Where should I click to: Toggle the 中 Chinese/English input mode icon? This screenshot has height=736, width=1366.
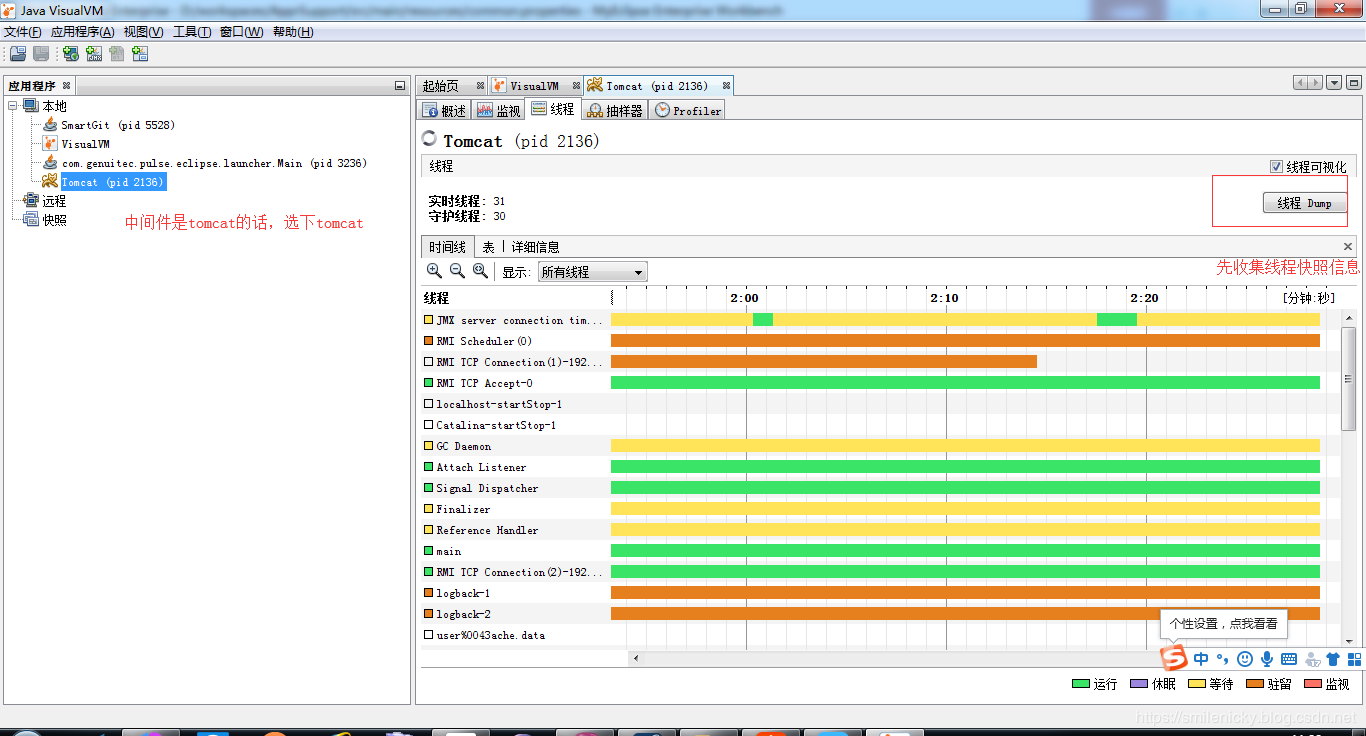click(x=1202, y=659)
